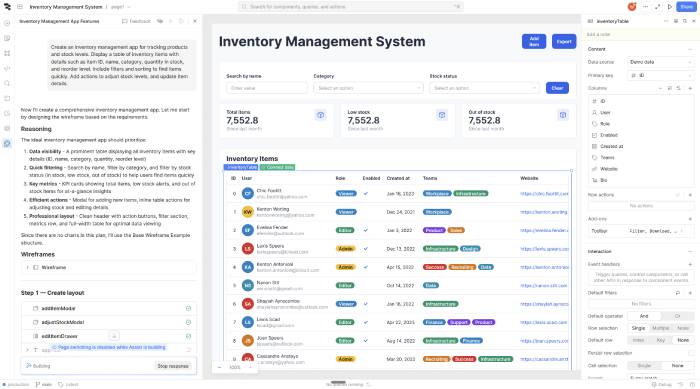Collapse the Interaction section in inspector
This screenshot has width=700, height=389.
pyautogui.click(x=690, y=251)
